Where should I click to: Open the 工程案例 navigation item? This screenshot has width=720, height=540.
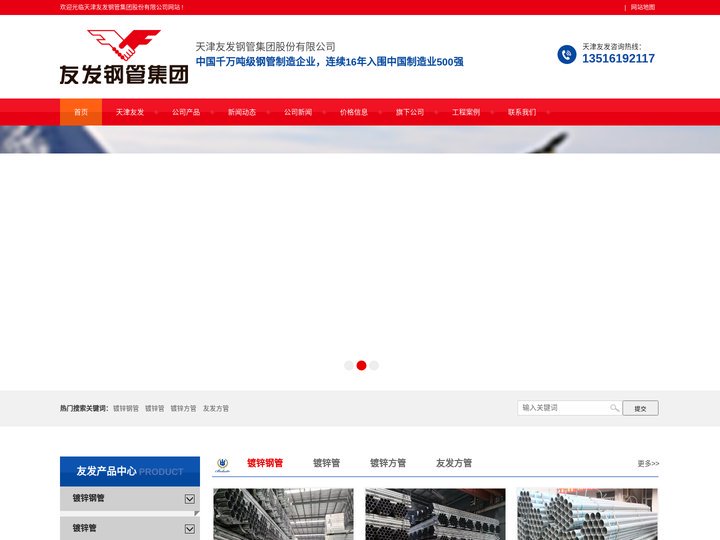(466, 112)
